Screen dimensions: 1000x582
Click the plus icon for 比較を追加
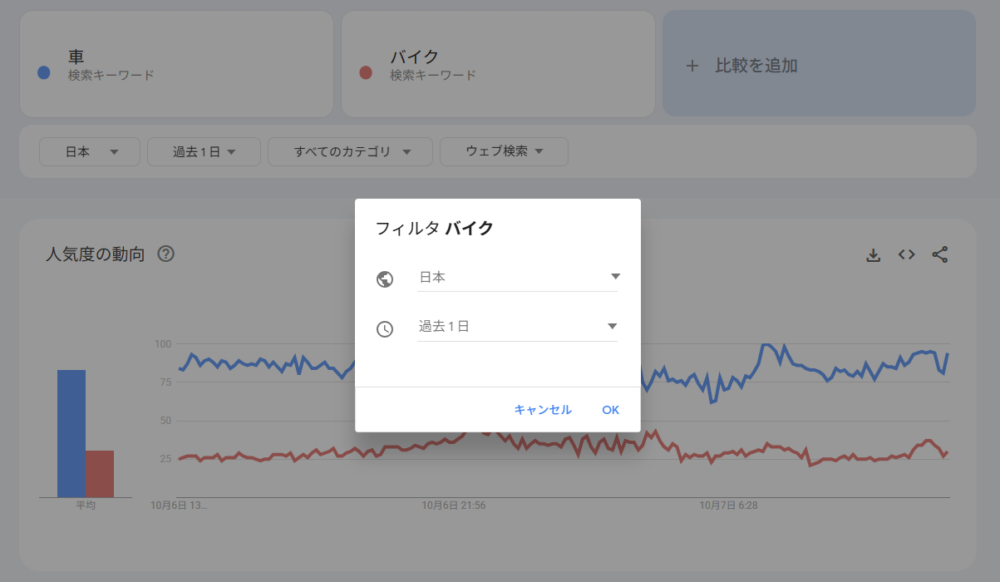(x=692, y=66)
